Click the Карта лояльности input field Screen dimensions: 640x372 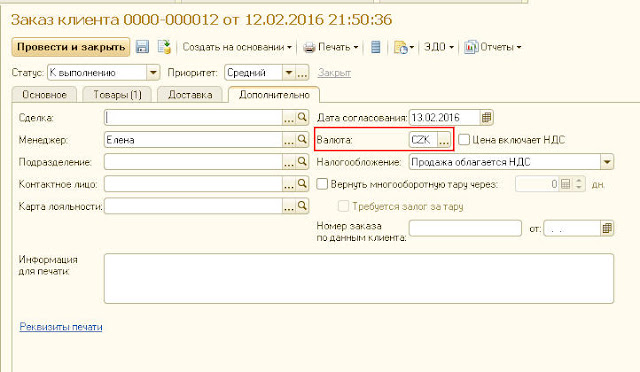(193, 206)
